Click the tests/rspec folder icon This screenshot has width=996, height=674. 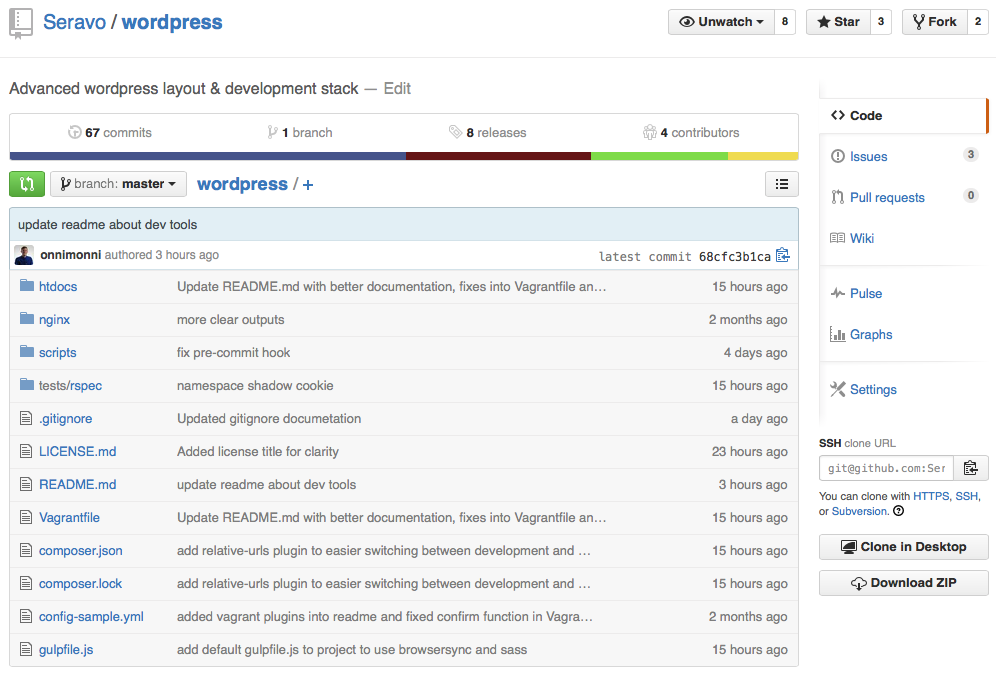[x=27, y=384]
